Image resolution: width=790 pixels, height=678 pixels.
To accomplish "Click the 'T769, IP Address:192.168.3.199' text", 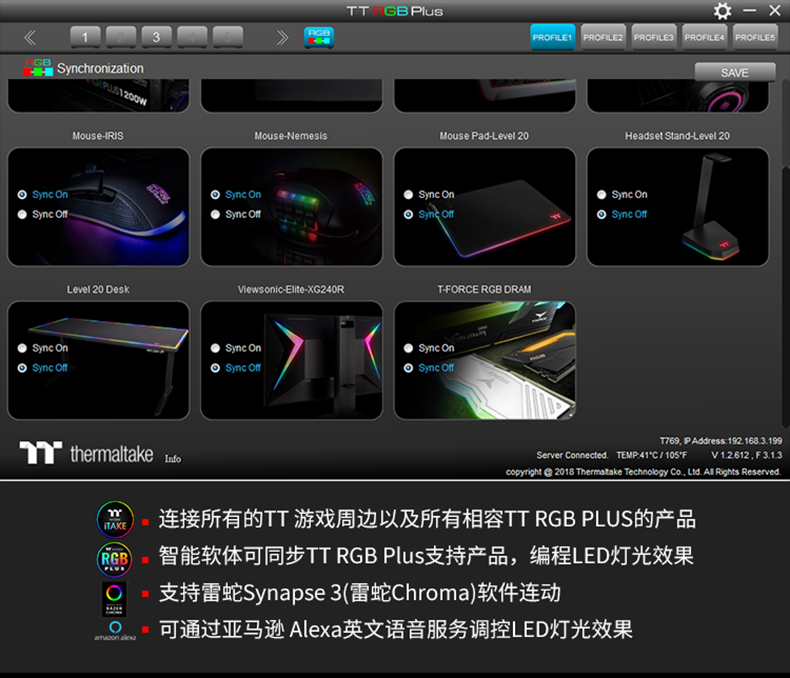I will 720,441.
